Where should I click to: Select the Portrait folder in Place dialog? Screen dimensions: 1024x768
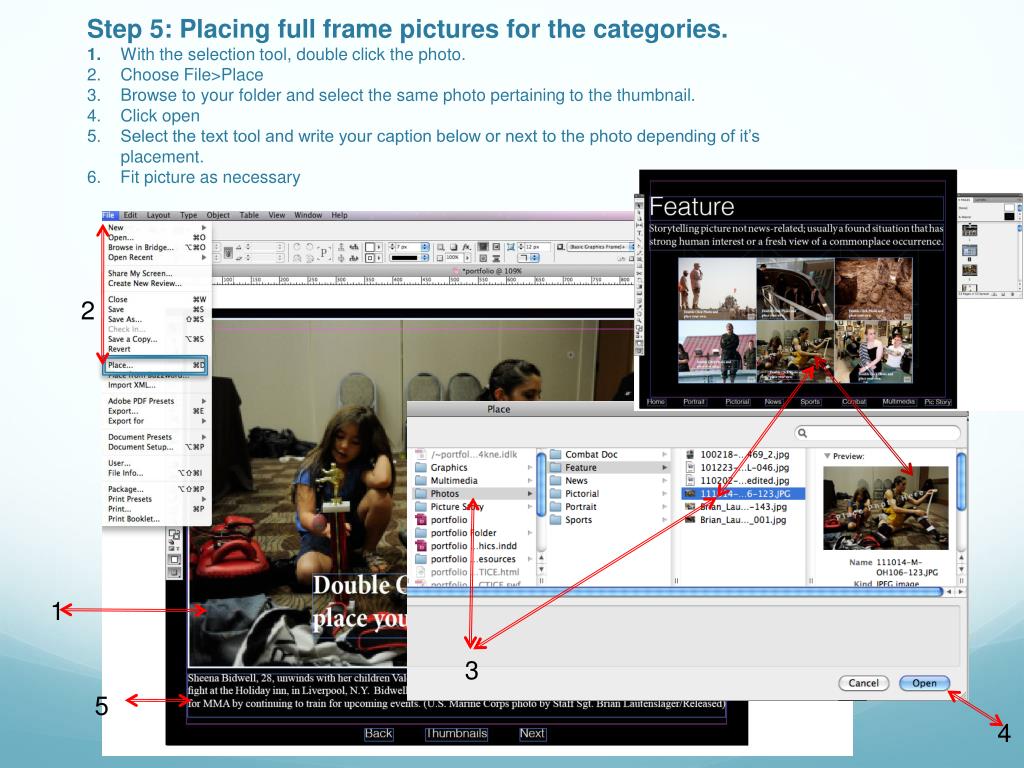(x=608, y=507)
